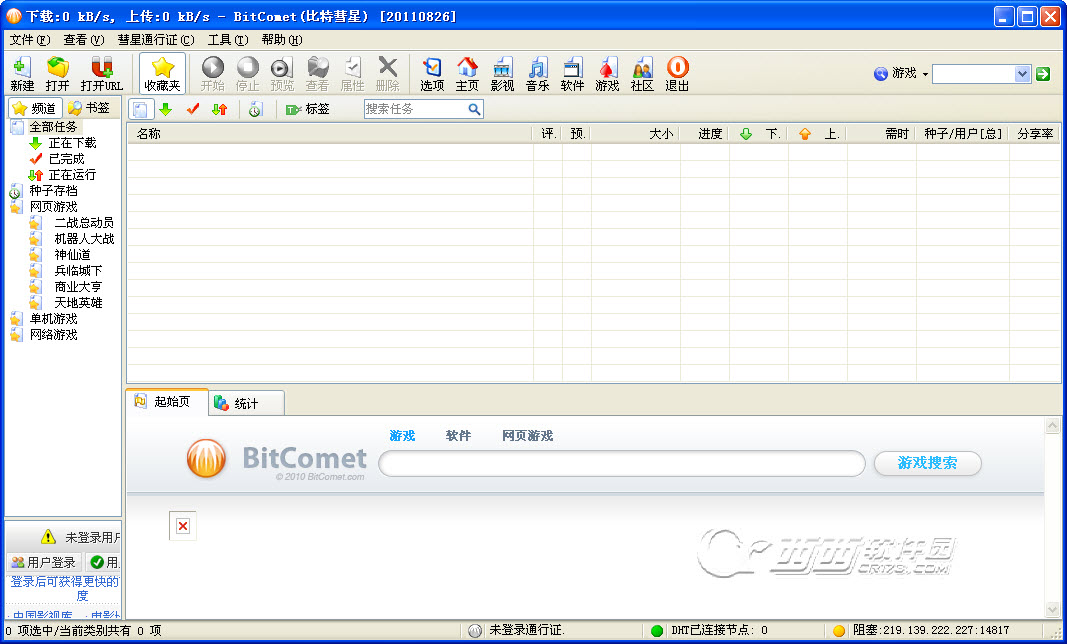Collapse the 网页游戏 tree node
Image resolution: width=1067 pixels, height=644 pixels.
53,206
